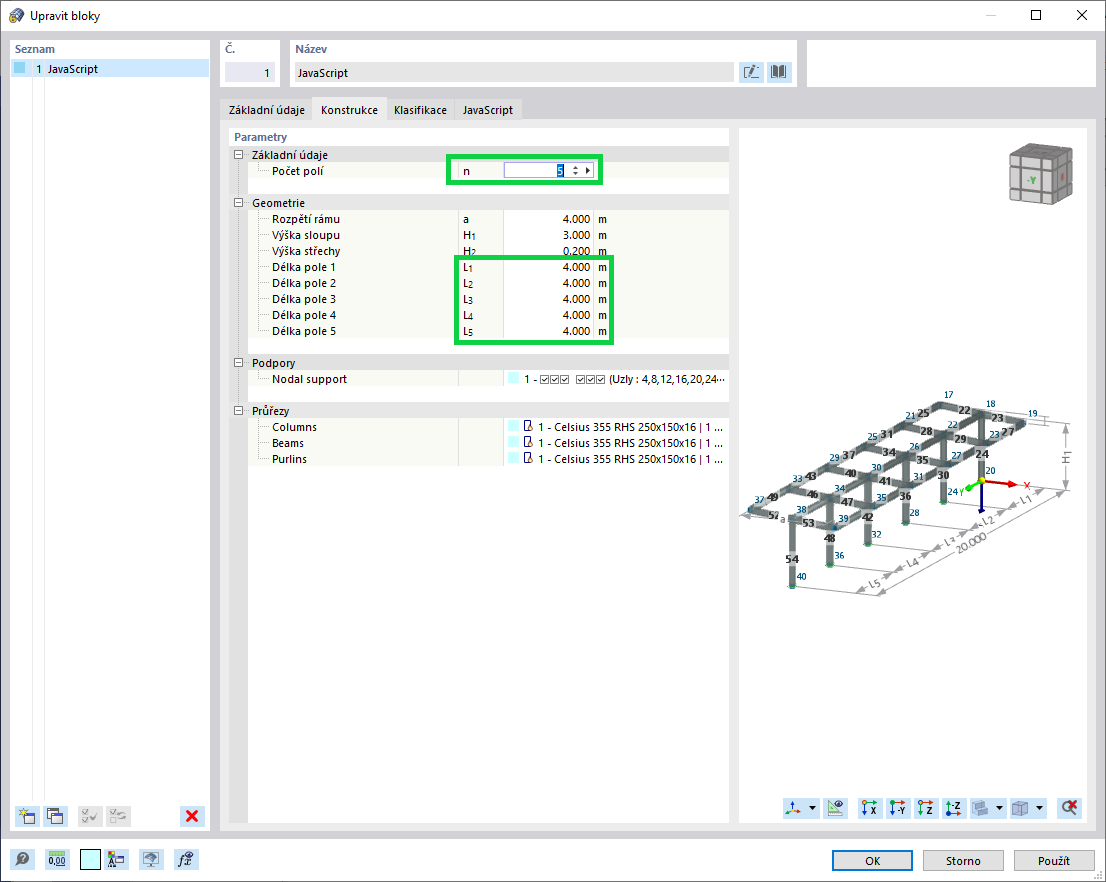Edit Délka pole 3 value
1106x882 pixels.
pyautogui.click(x=549, y=299)
